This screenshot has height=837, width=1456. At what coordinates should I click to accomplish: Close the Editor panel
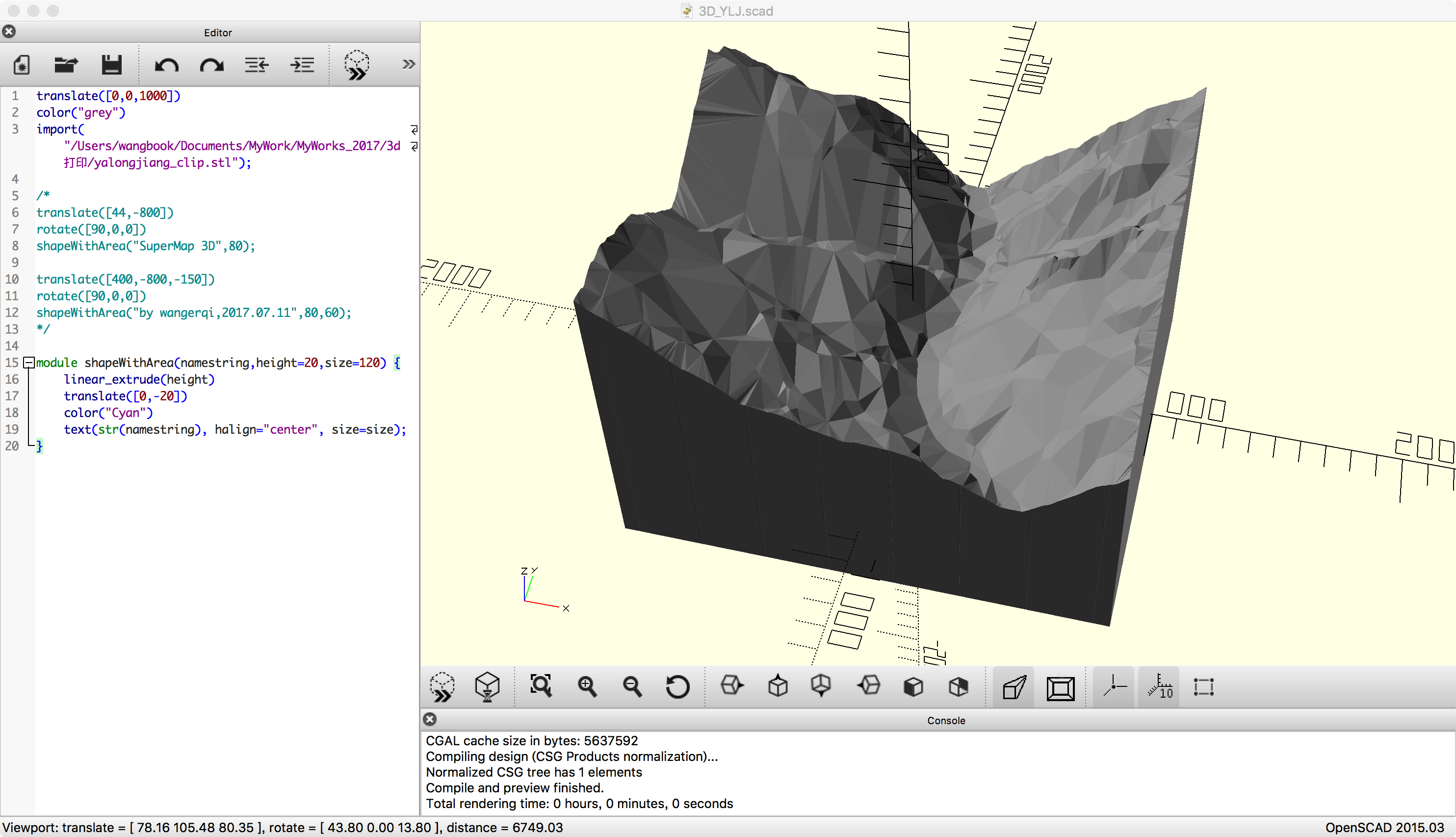coord(9,31)
